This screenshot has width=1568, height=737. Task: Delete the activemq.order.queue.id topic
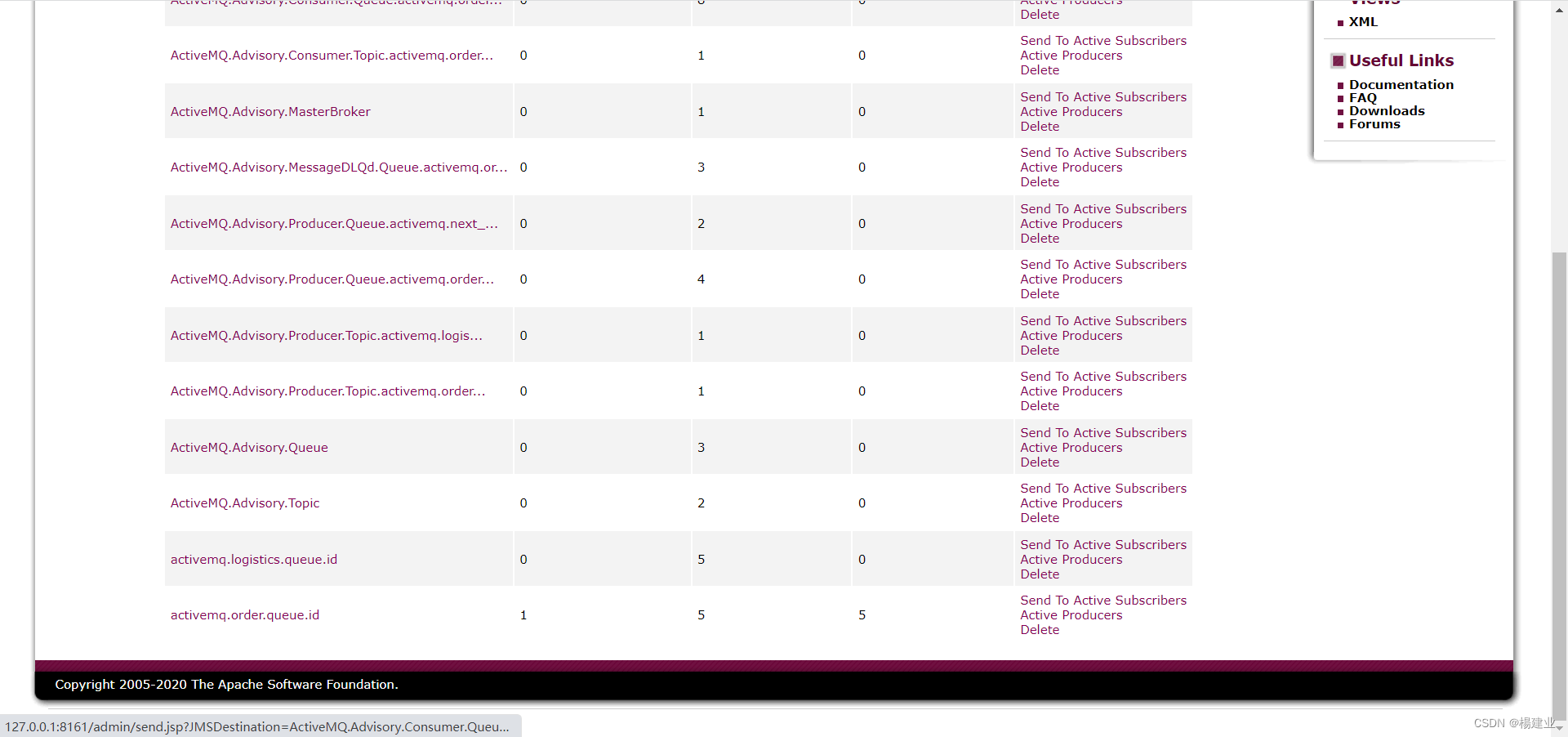click(x=1040, y=630)
